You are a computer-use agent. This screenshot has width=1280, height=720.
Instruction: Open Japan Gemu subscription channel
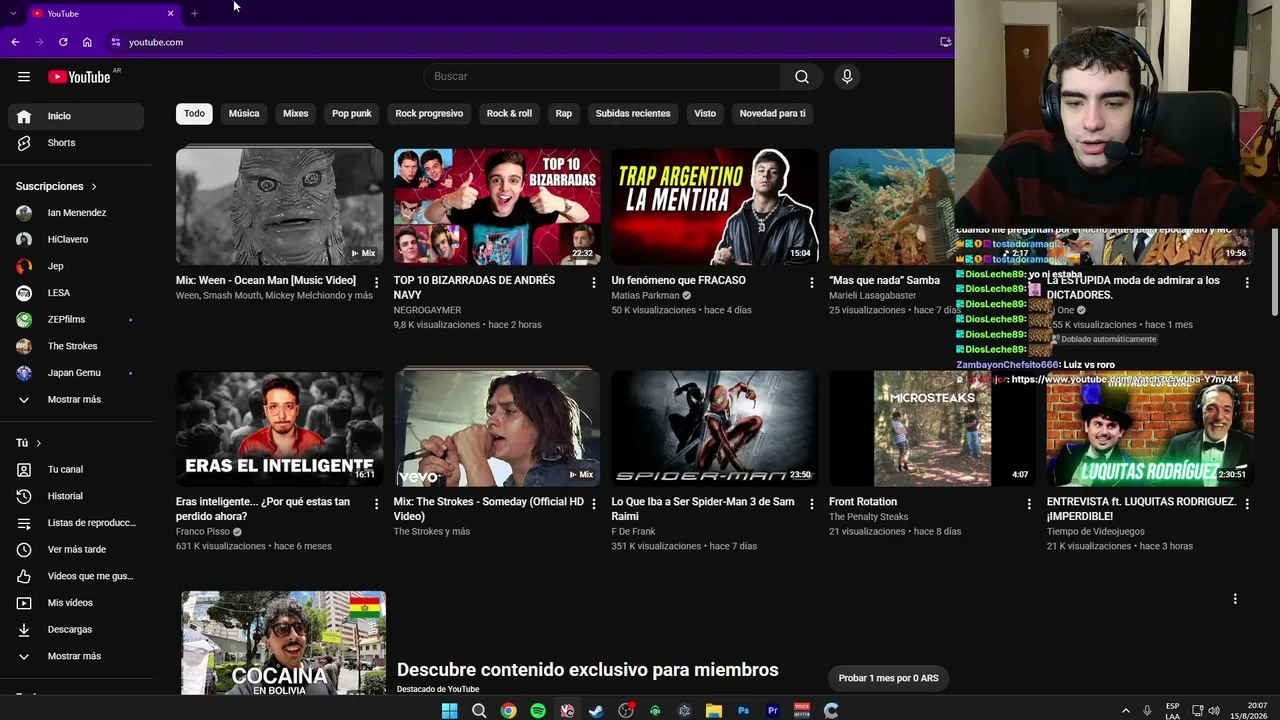point(76,373)
